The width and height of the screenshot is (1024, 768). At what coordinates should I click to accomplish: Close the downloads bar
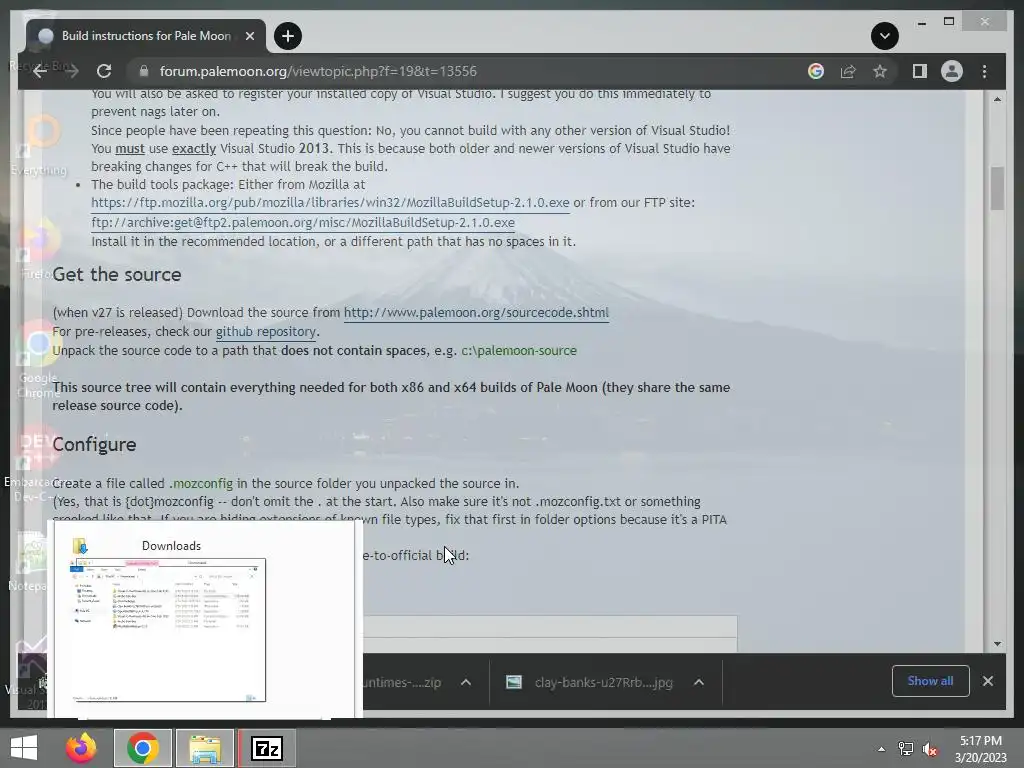[987, 681]
